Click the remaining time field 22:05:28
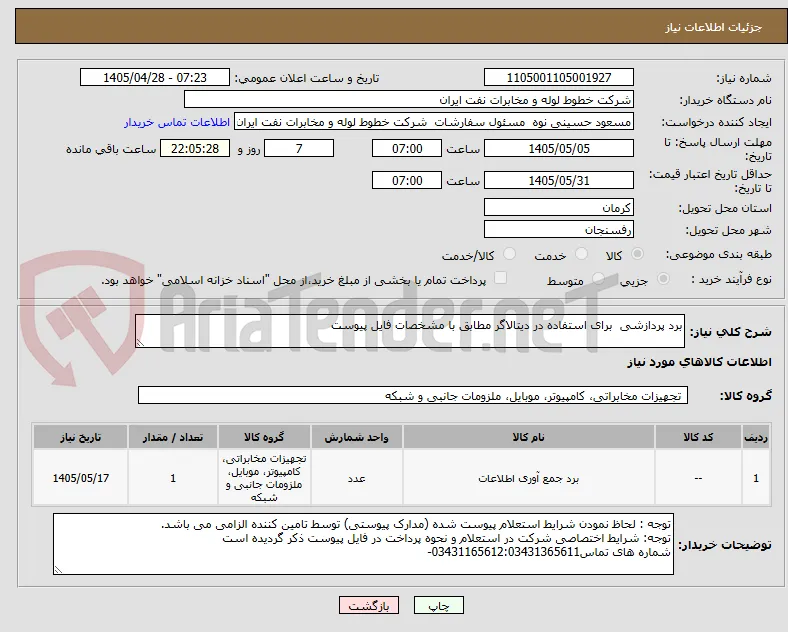Screen dimensions: 788x632 coord(195,149)
